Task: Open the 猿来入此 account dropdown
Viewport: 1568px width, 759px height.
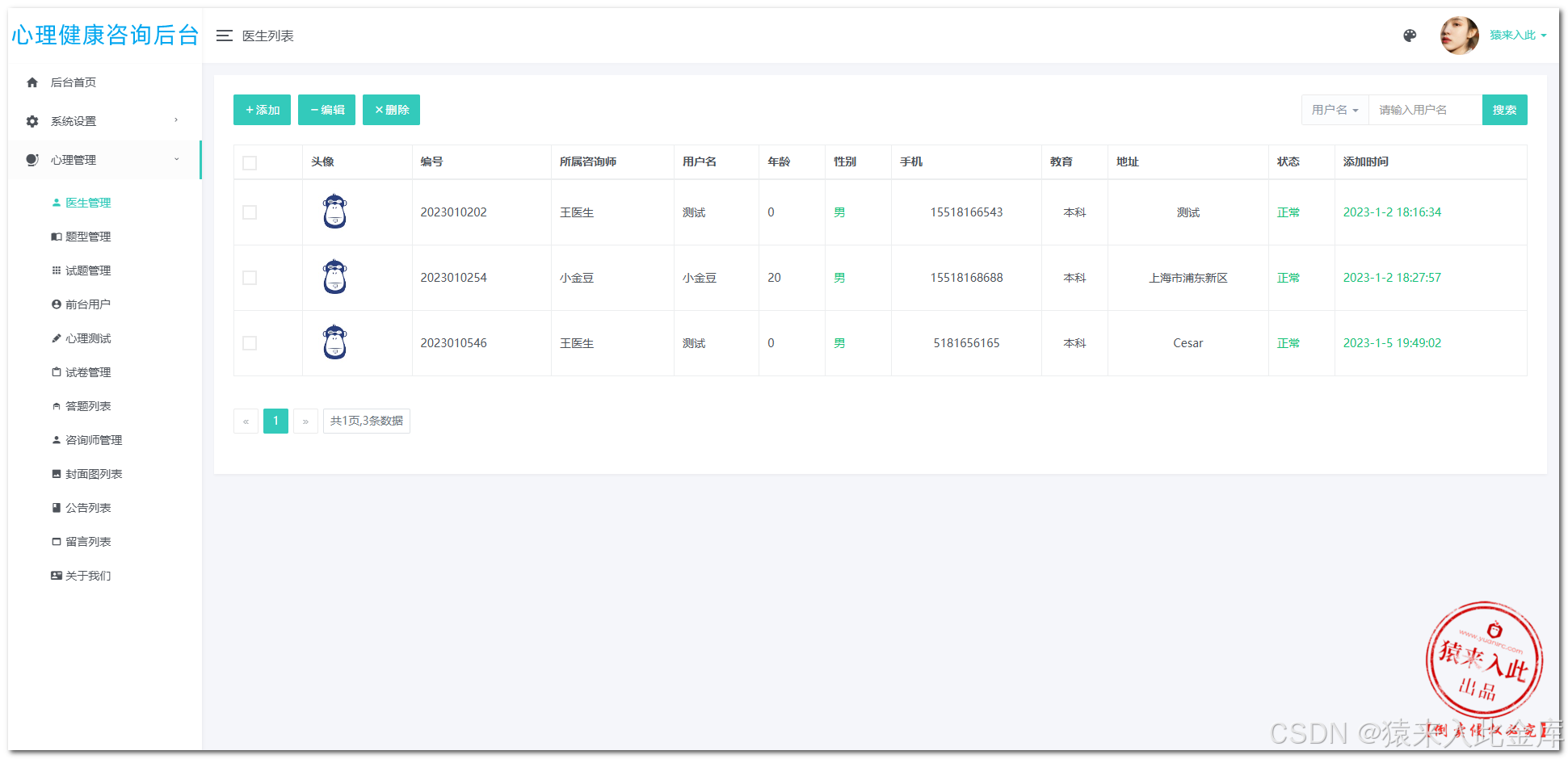Action: (x=1518, y=36)
